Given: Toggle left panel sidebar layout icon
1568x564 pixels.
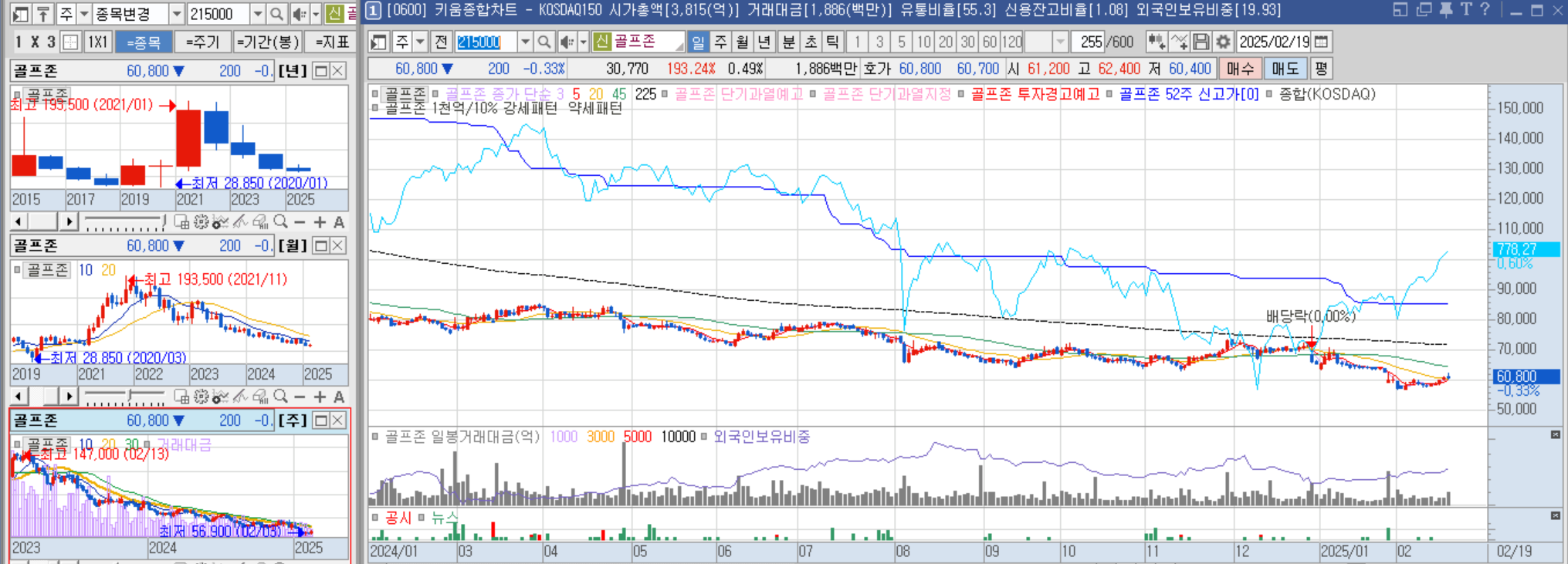Looking at the screenshot, I should [21, 14].
